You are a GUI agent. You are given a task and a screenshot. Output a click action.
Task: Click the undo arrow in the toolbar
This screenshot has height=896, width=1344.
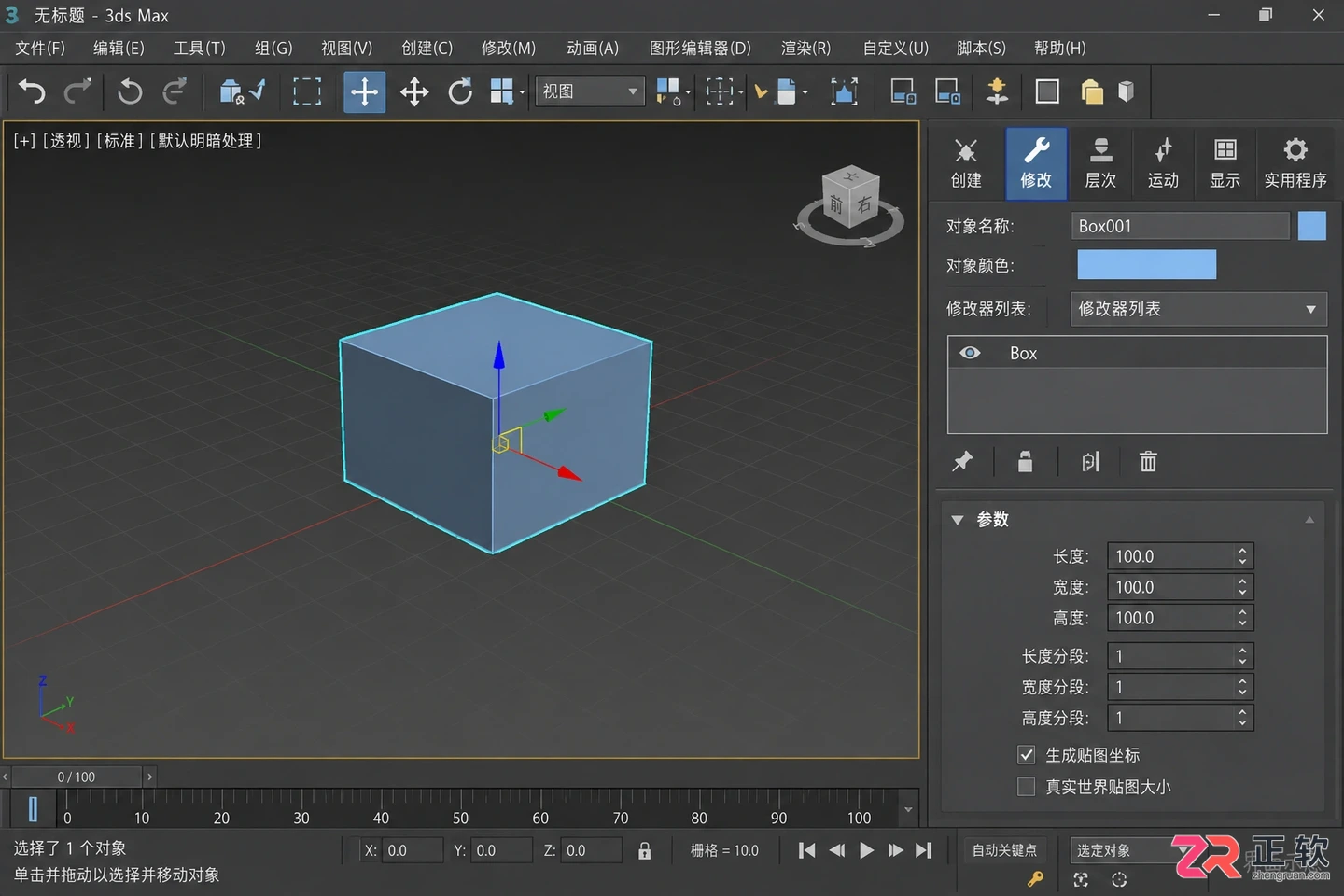coord(32,91)
